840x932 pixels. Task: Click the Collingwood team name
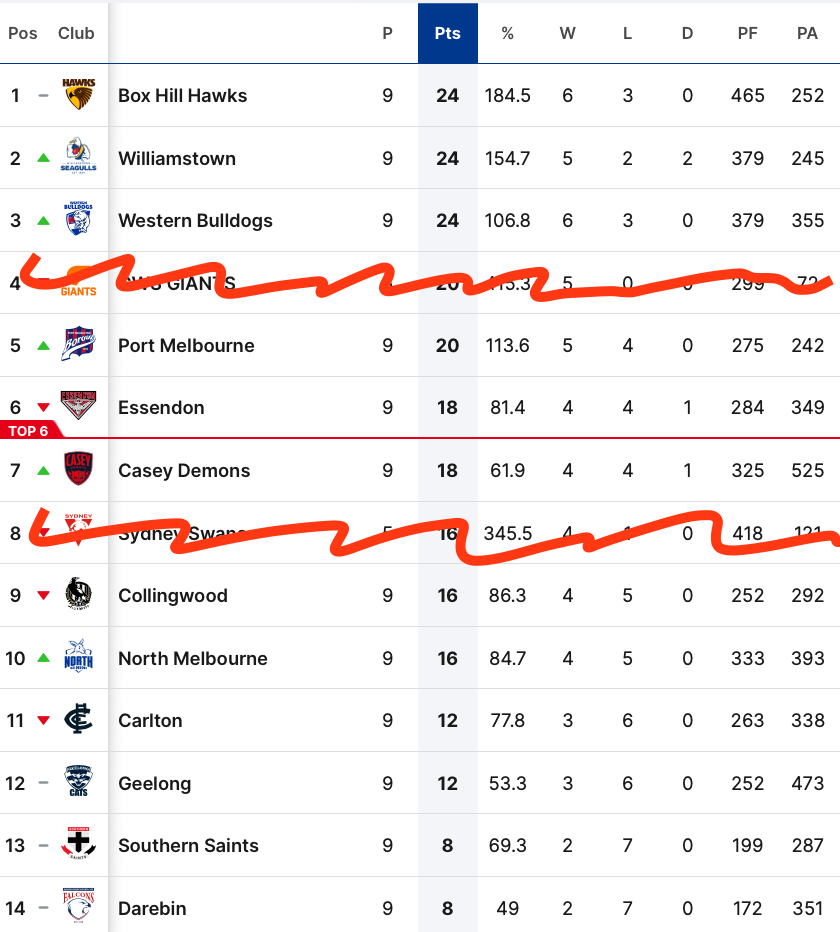tap(173, 596)
